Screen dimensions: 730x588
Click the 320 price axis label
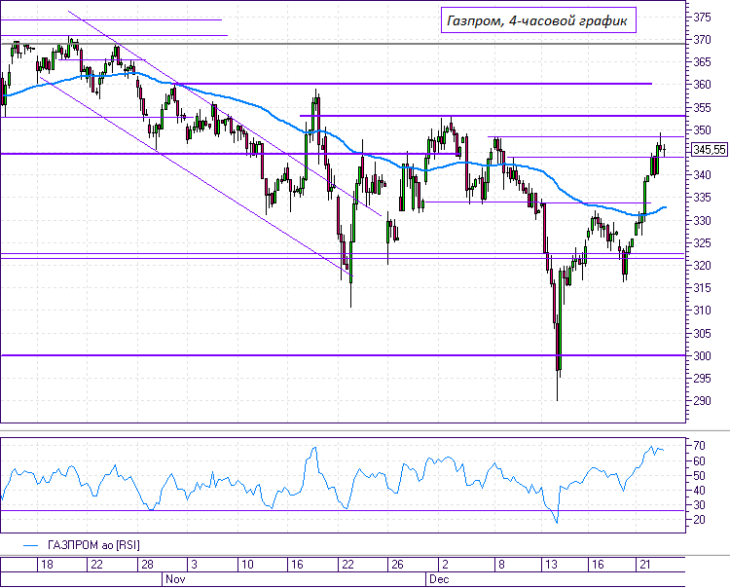(x=702, y=265)
